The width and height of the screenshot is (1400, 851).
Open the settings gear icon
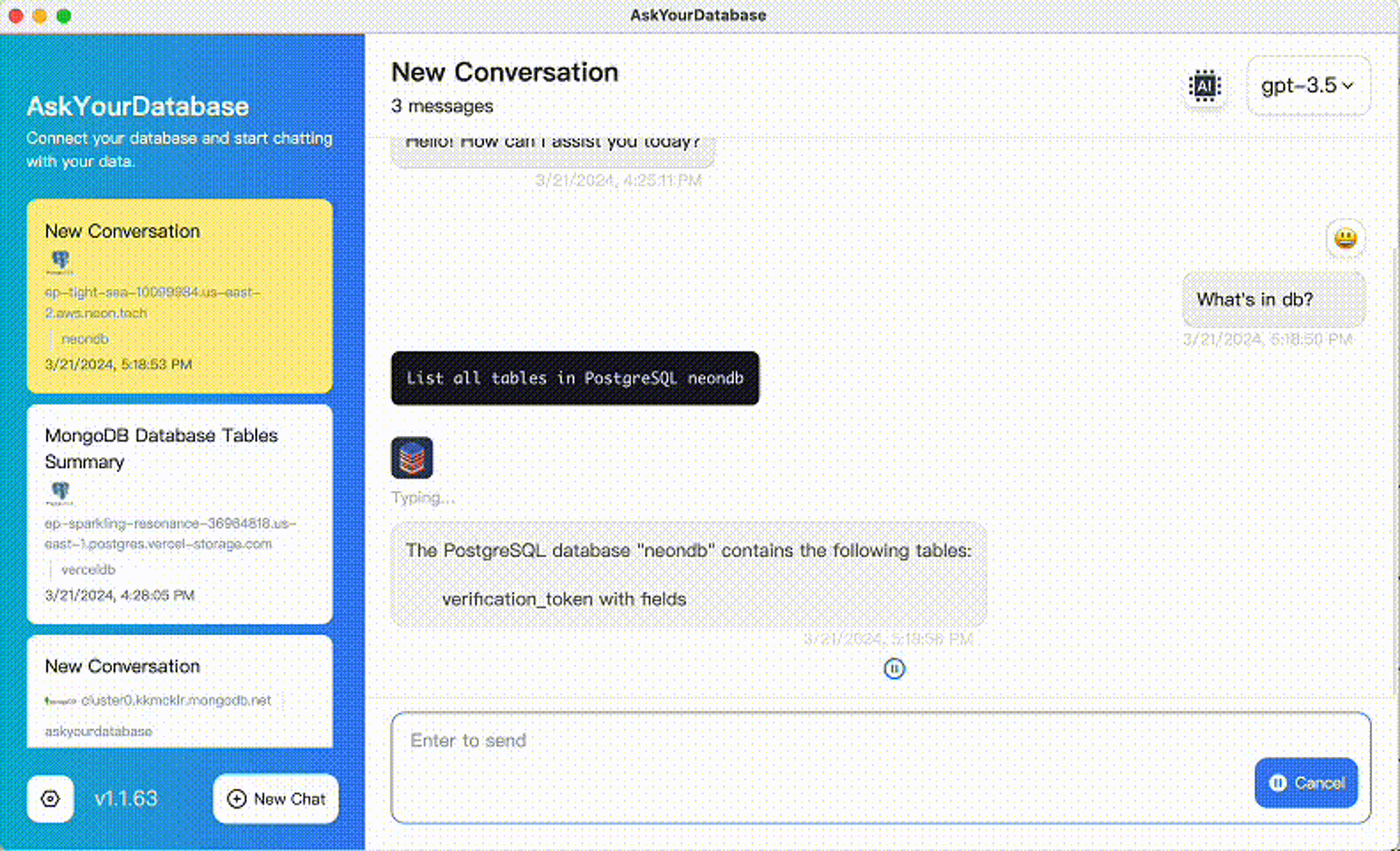(50, 799)
